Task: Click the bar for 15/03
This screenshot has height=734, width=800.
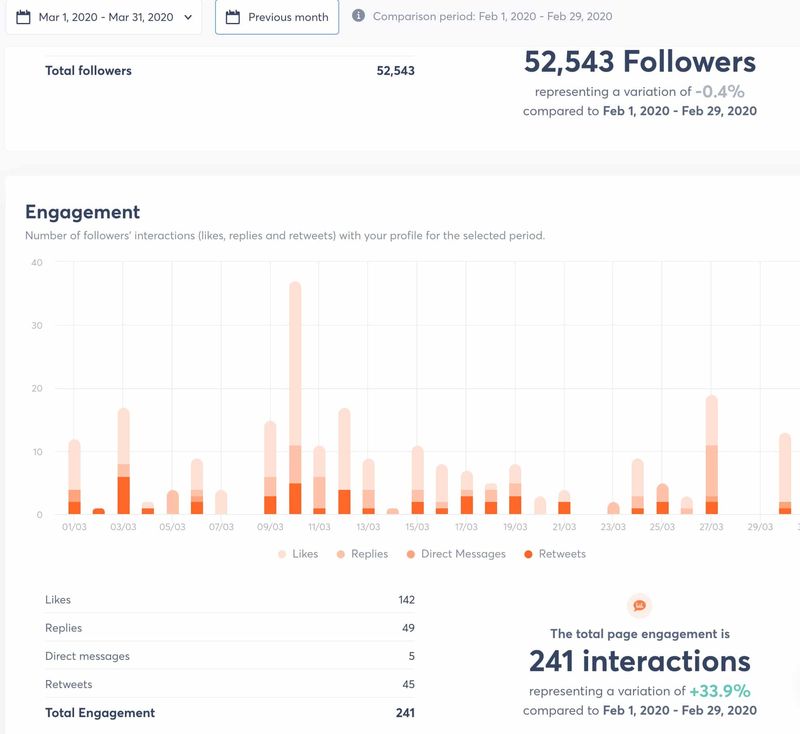Action: (x=418, y=480)
